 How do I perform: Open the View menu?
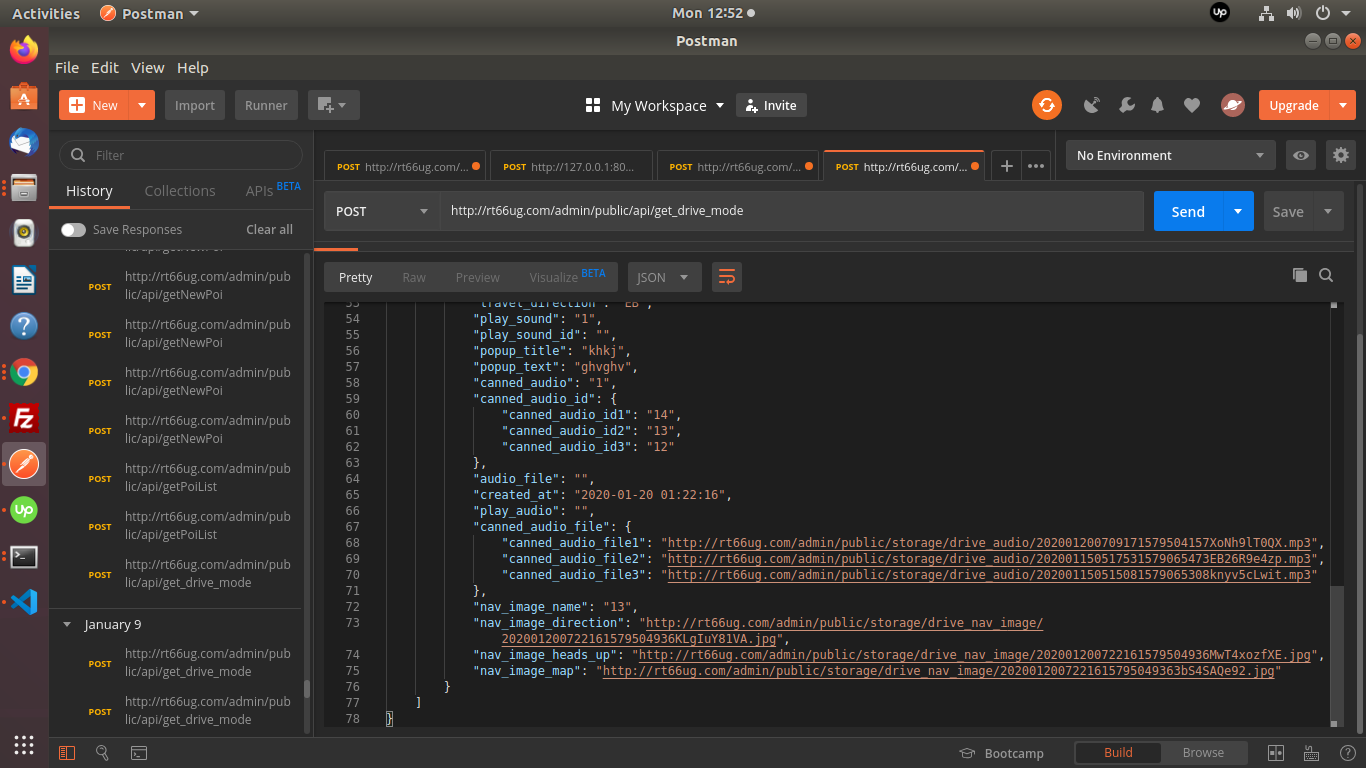(147, 68)
